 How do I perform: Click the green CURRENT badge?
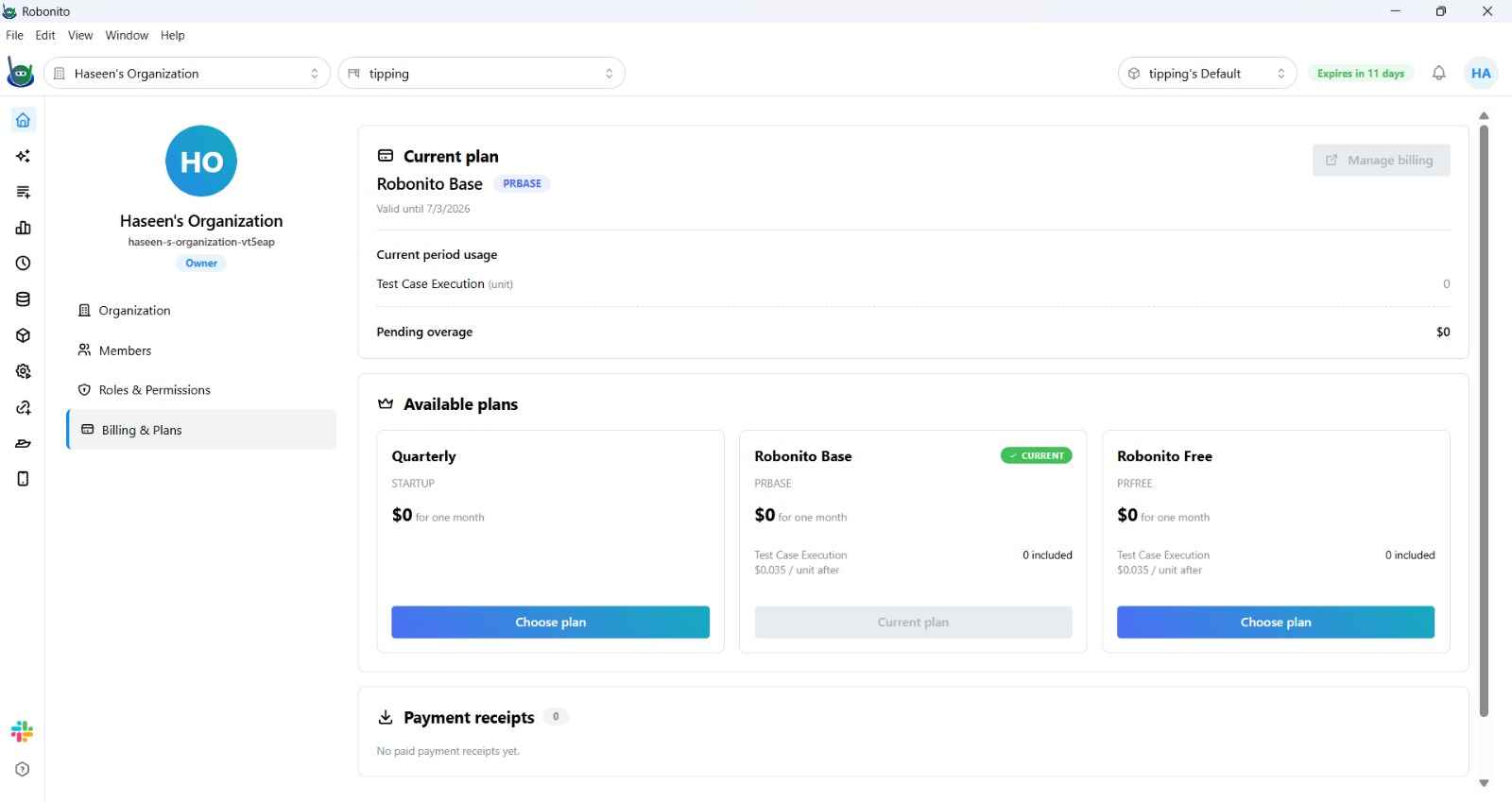1037,455
